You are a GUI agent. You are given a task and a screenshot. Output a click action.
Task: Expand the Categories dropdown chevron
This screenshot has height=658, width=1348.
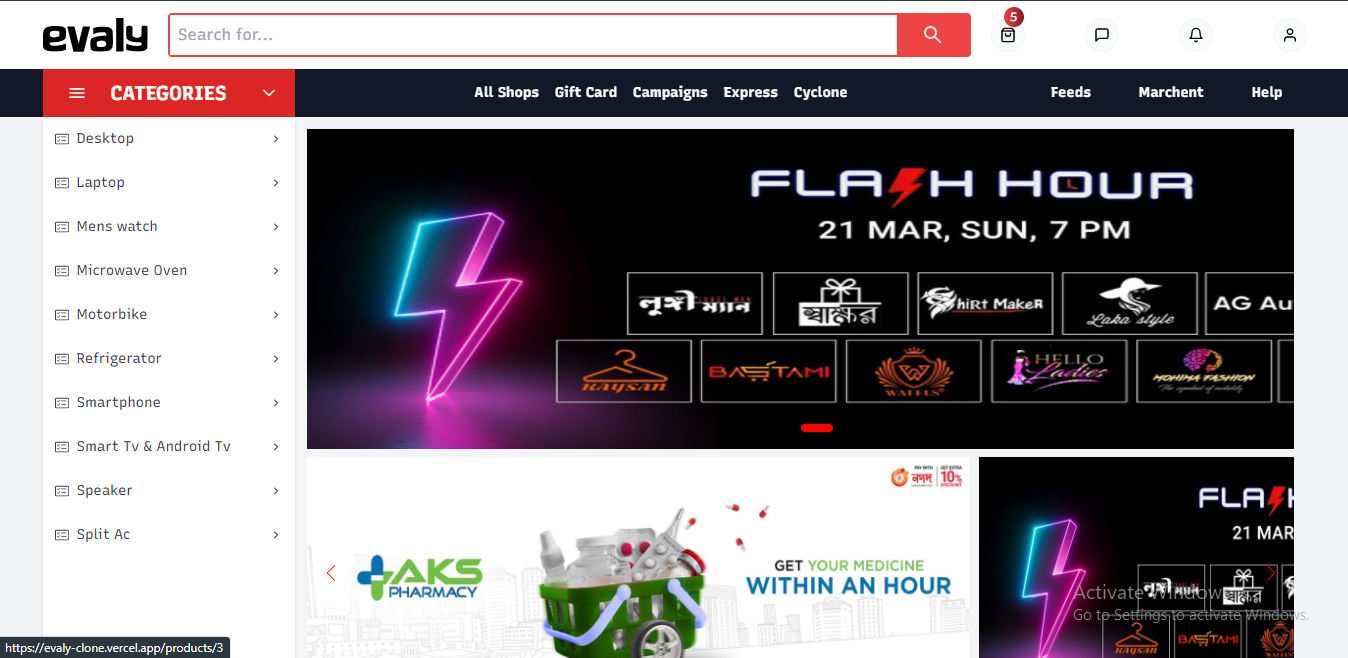(269, 93)
